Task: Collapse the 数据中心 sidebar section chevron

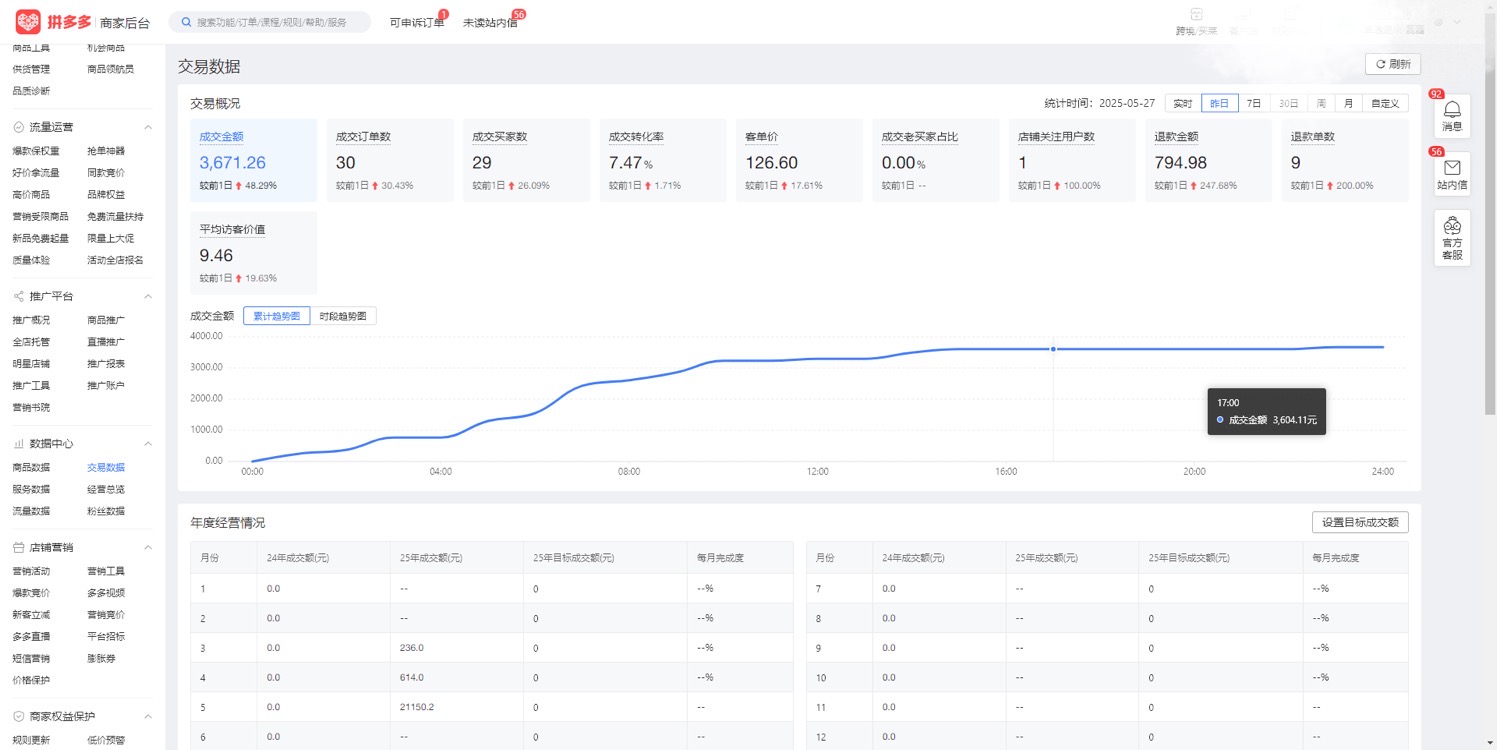Action: pos(148,443)
